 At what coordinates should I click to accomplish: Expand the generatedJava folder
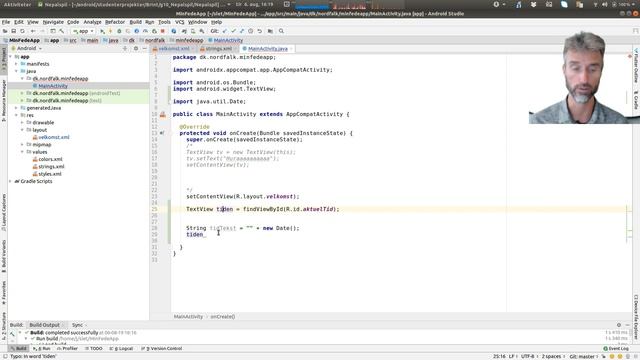click(16, 108)
